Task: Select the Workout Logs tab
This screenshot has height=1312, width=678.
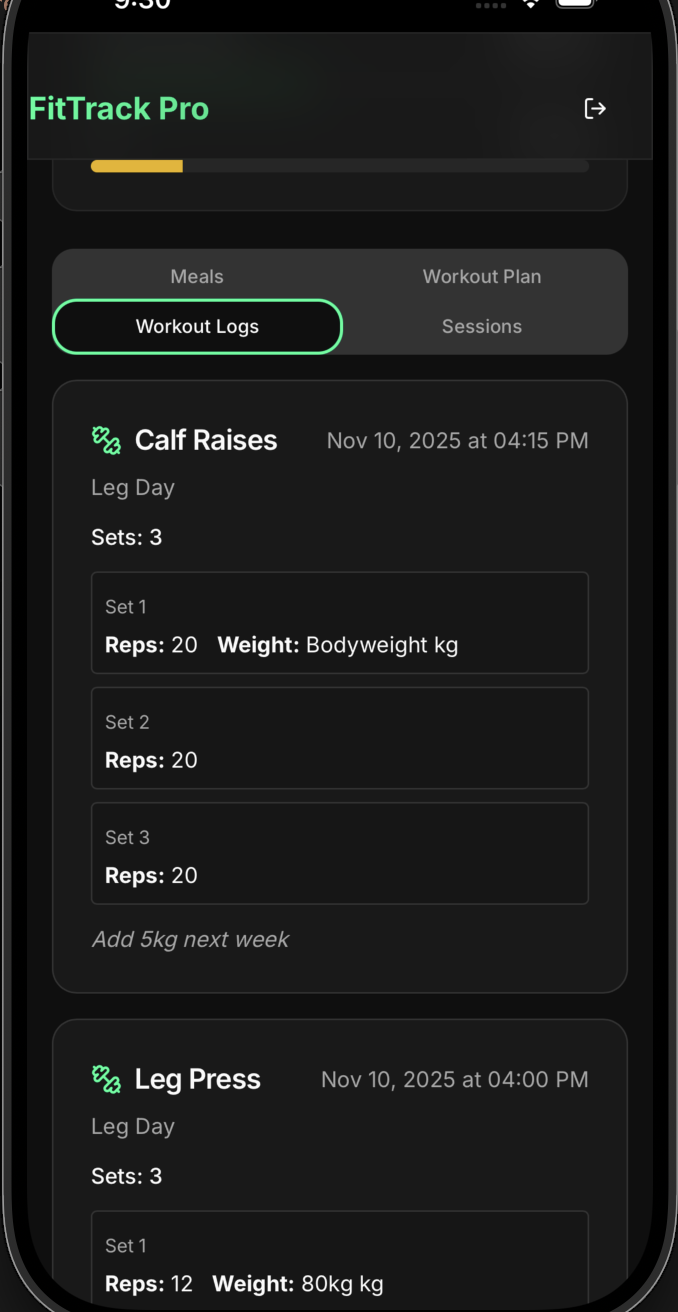Action: 196,326
